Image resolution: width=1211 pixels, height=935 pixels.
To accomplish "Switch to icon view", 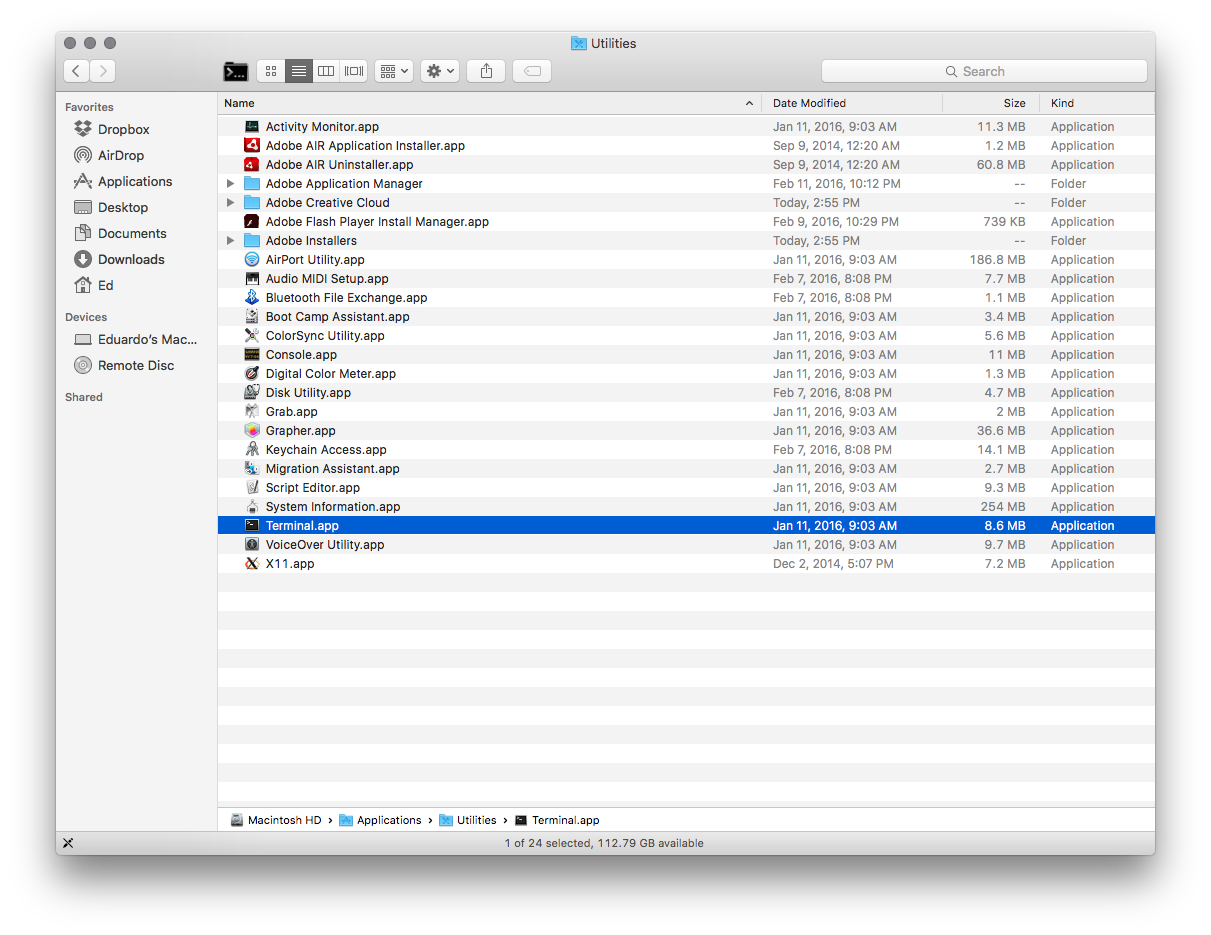I will point(270,71).
